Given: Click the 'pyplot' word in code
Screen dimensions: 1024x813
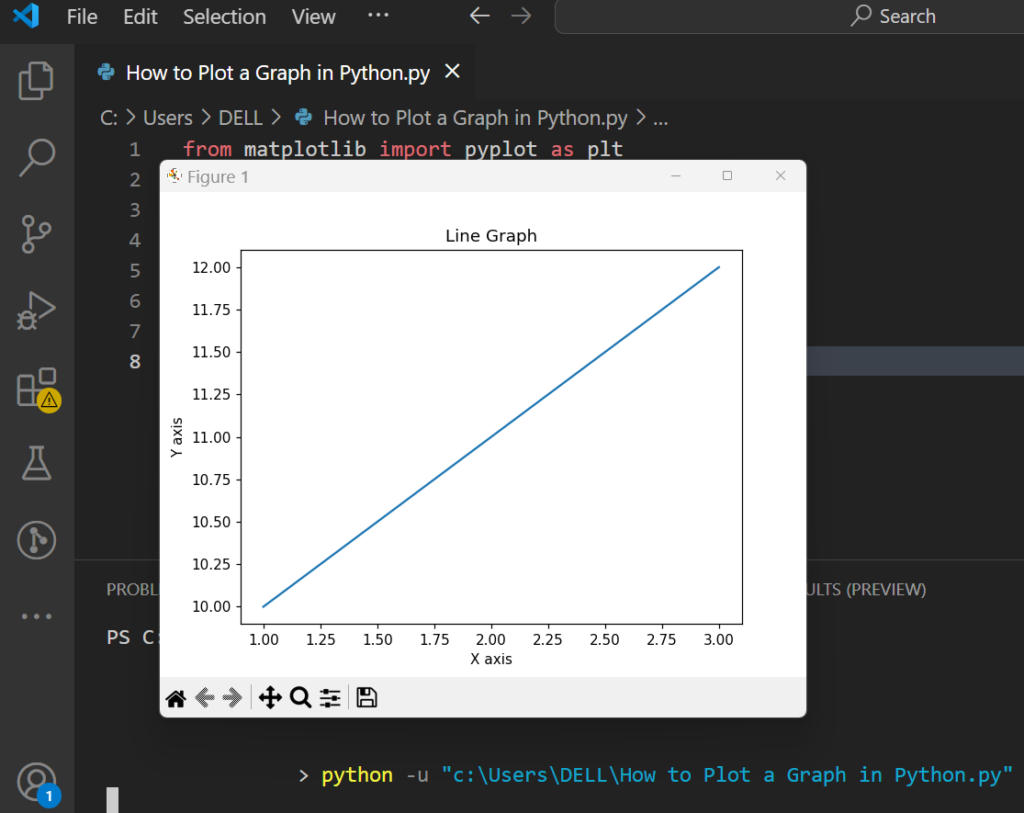Looking at the screenshot, I should coord(501,149).
